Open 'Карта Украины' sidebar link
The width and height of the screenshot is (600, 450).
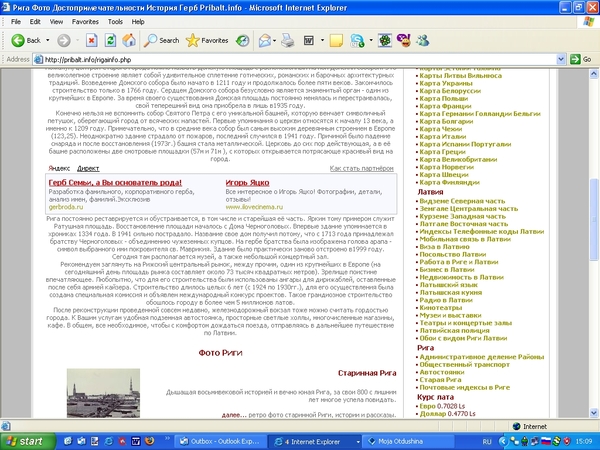pos(446,83)
